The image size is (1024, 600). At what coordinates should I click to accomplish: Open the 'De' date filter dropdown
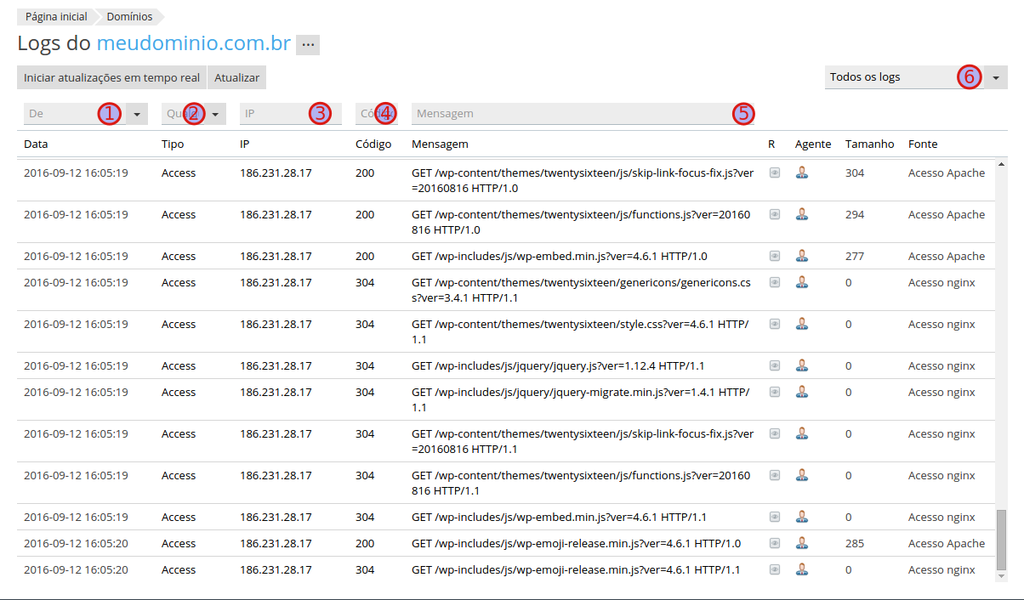coord(137,114)
